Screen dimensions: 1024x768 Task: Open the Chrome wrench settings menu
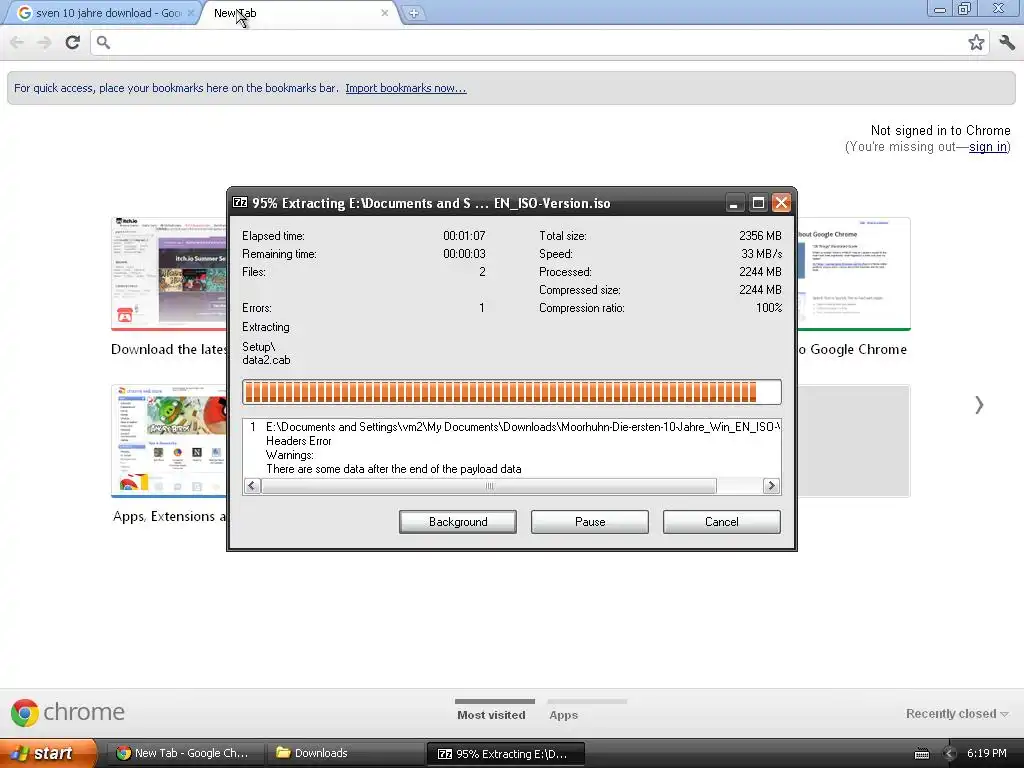point(1007,42)
